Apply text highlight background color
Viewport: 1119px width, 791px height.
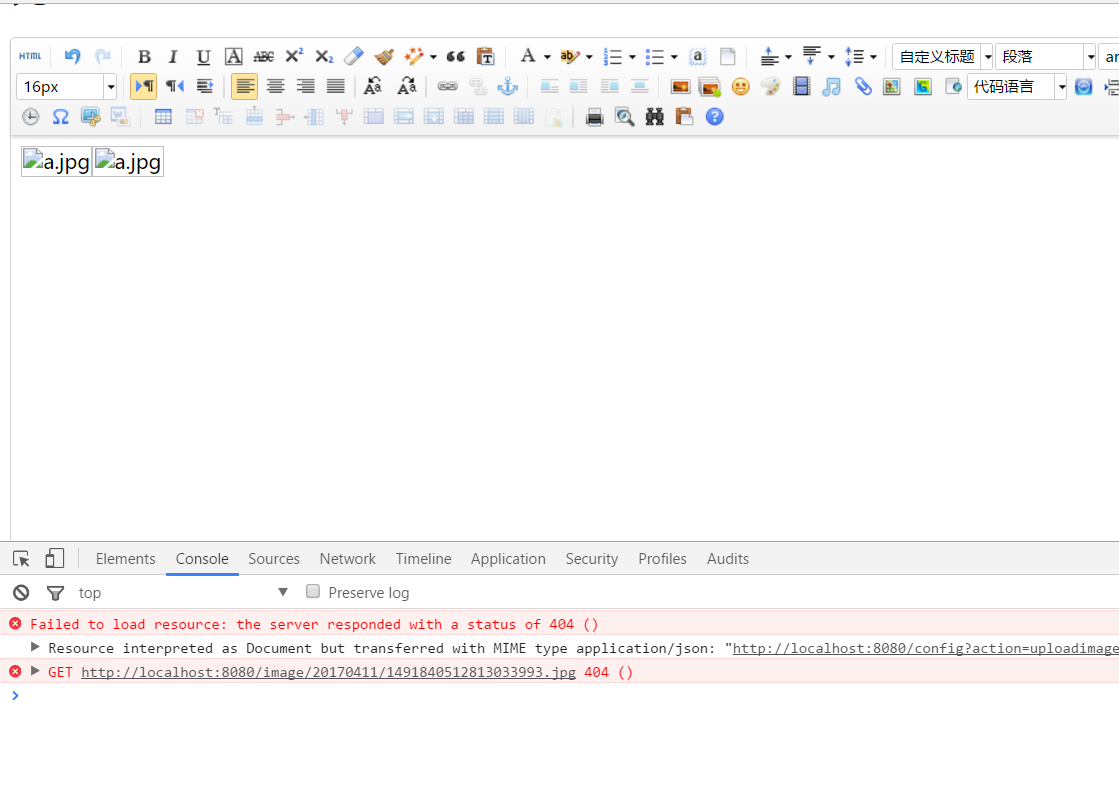pyautogui.click(x=569, y=56)
